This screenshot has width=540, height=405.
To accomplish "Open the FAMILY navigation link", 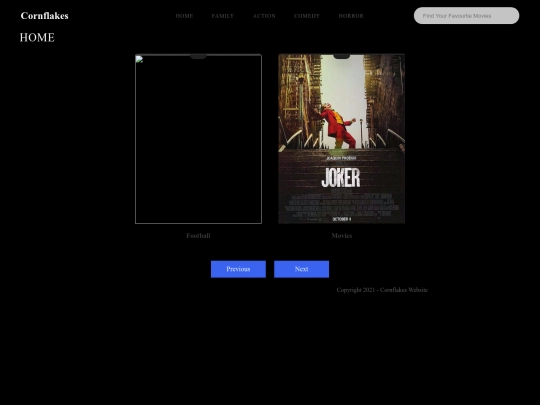I will click(x=223, y=16).
